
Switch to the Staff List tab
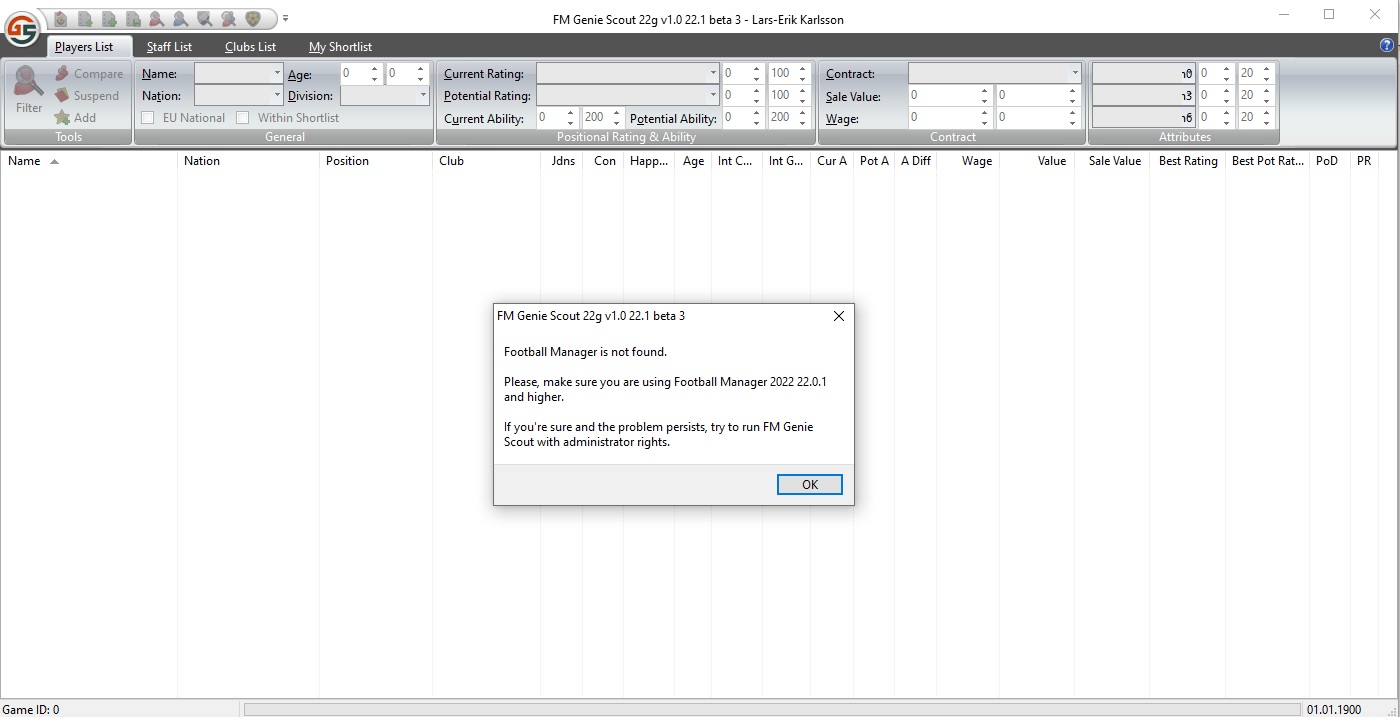click(169, 47)
